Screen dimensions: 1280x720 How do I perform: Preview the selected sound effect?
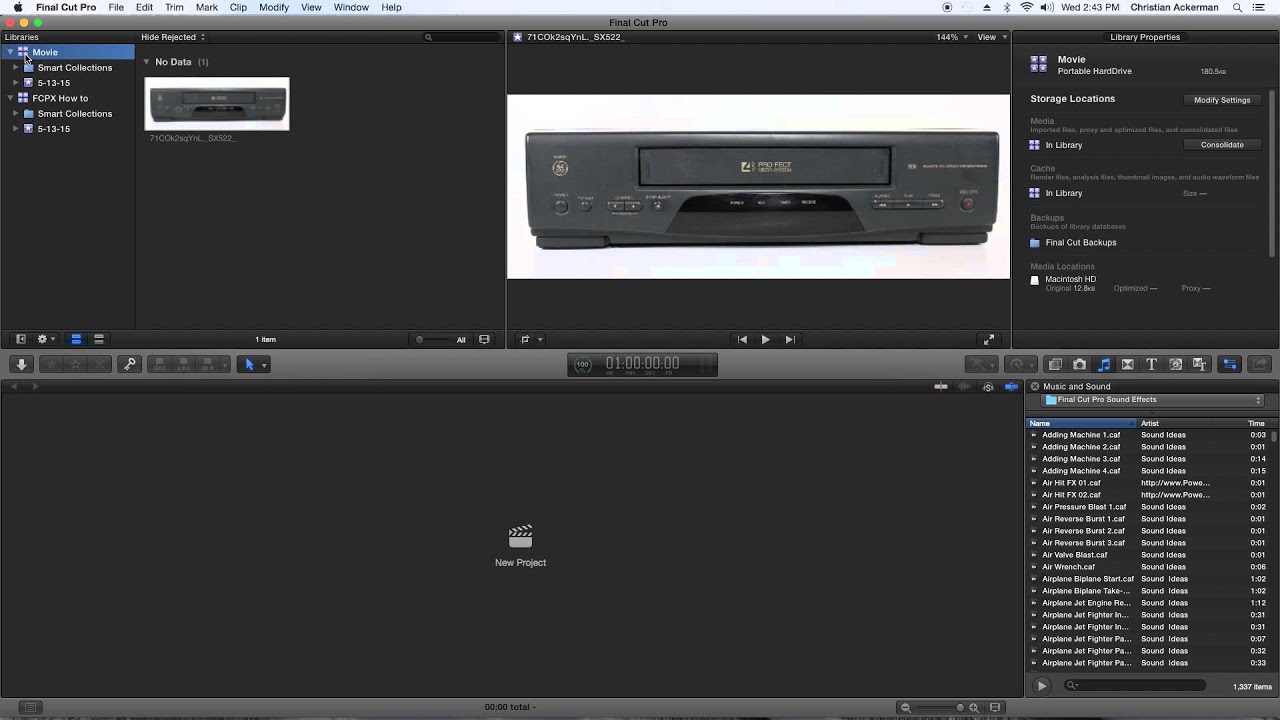click(x=1041, y=686)
